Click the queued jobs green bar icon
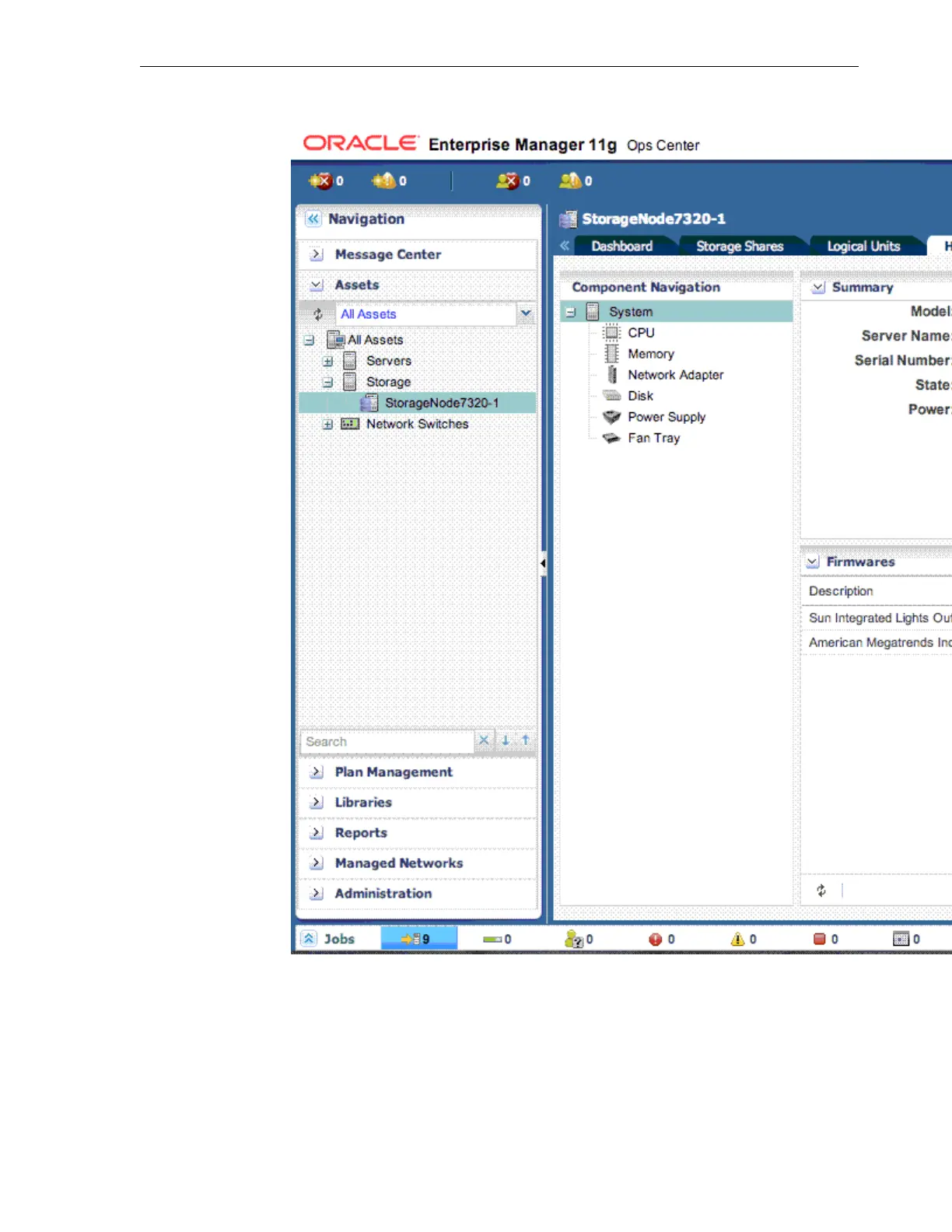This screenshot has height=1232, width=952. tap(492, 940)
